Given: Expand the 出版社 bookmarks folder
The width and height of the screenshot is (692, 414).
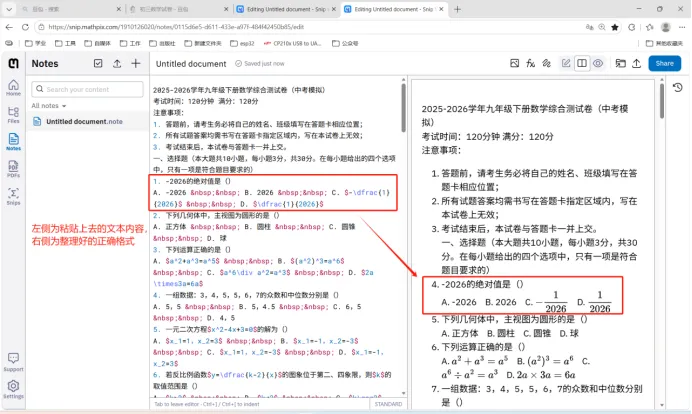Looking at the screenshot, I should [162, 43].
